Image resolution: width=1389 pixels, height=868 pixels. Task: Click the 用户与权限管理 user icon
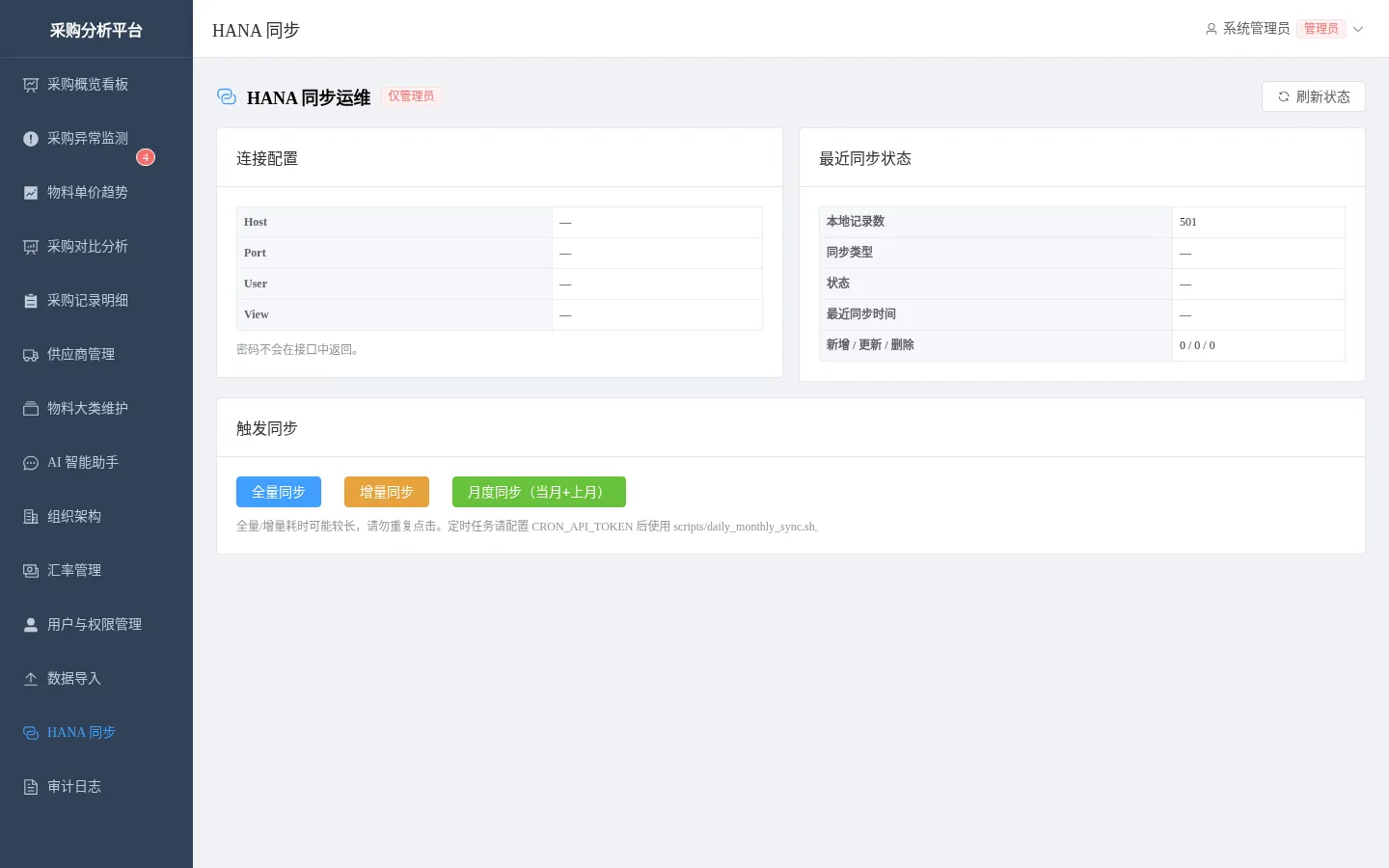click(x=31, y=625)
